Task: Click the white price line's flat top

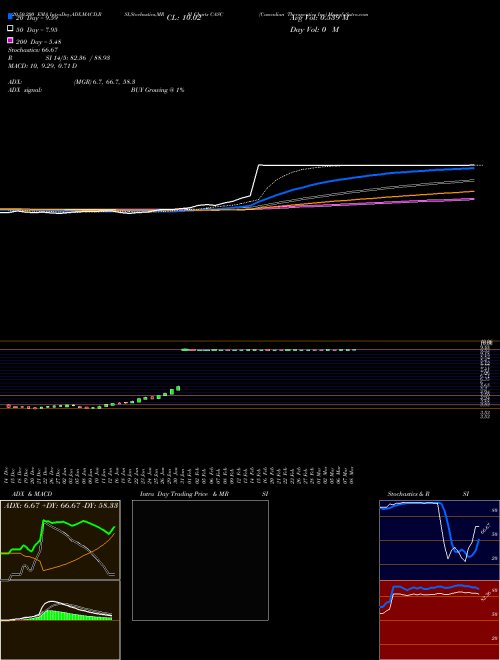Action: pyautogui.click(x=366, y=165)
